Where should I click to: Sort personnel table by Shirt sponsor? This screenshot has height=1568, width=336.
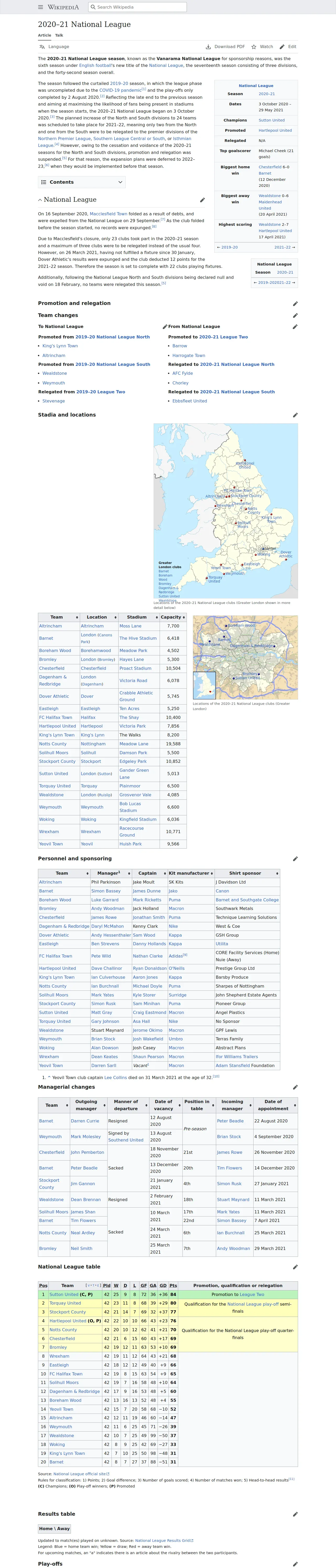point(247,873)
